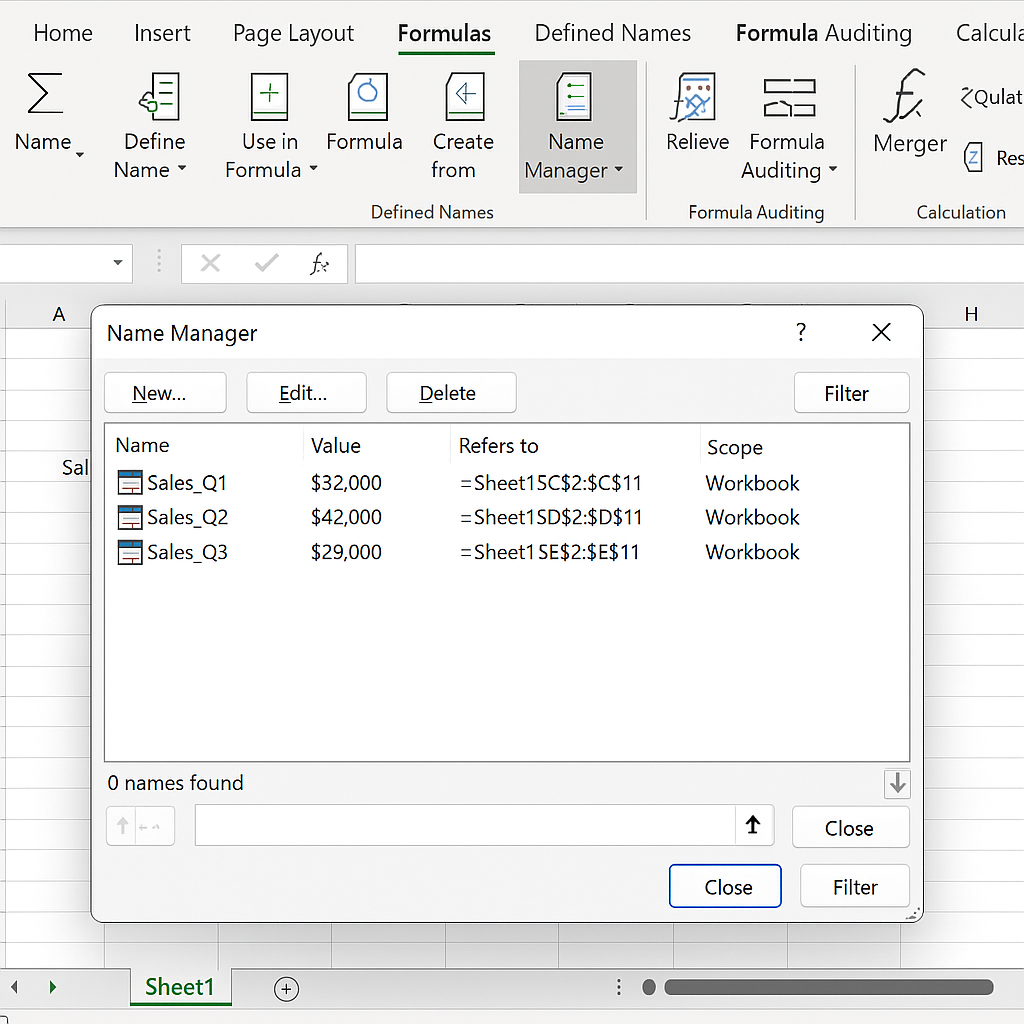Click the Insert Function fx icon
The width and height of the screenshot is (1024, 1024).
tap(319, 264)
